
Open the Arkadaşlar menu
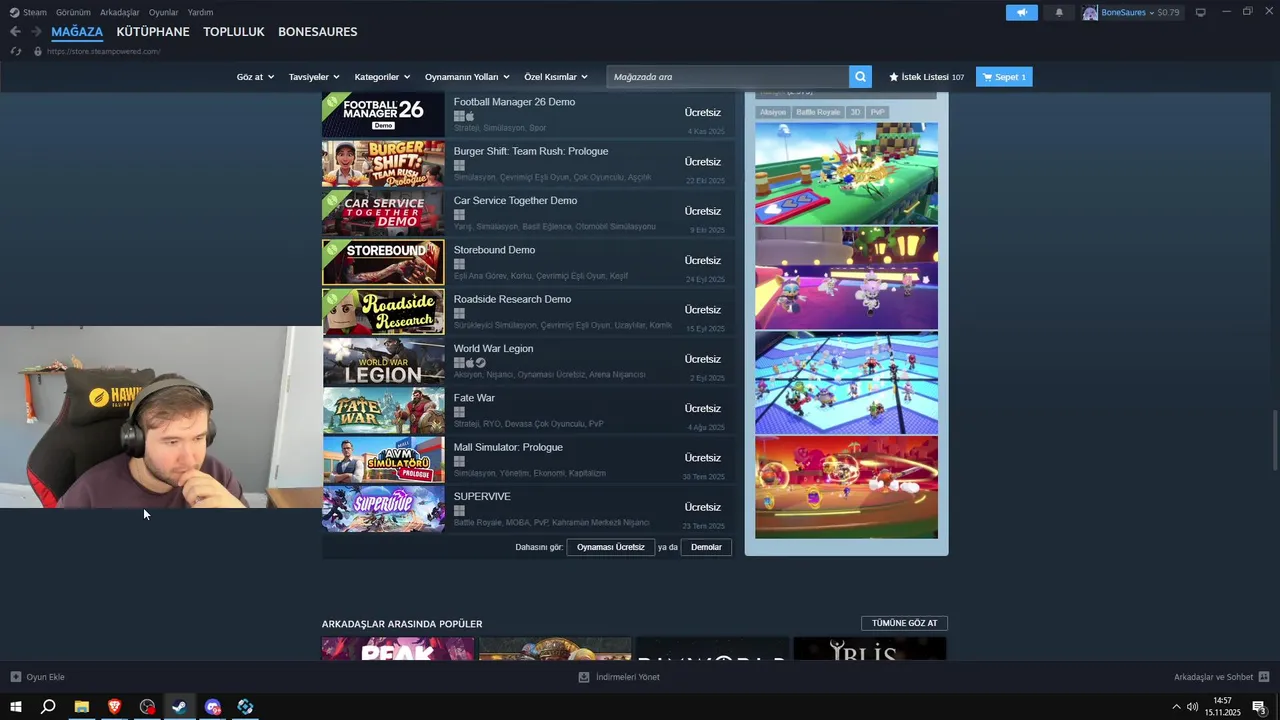pyautogui.click(x=119, y=12)
